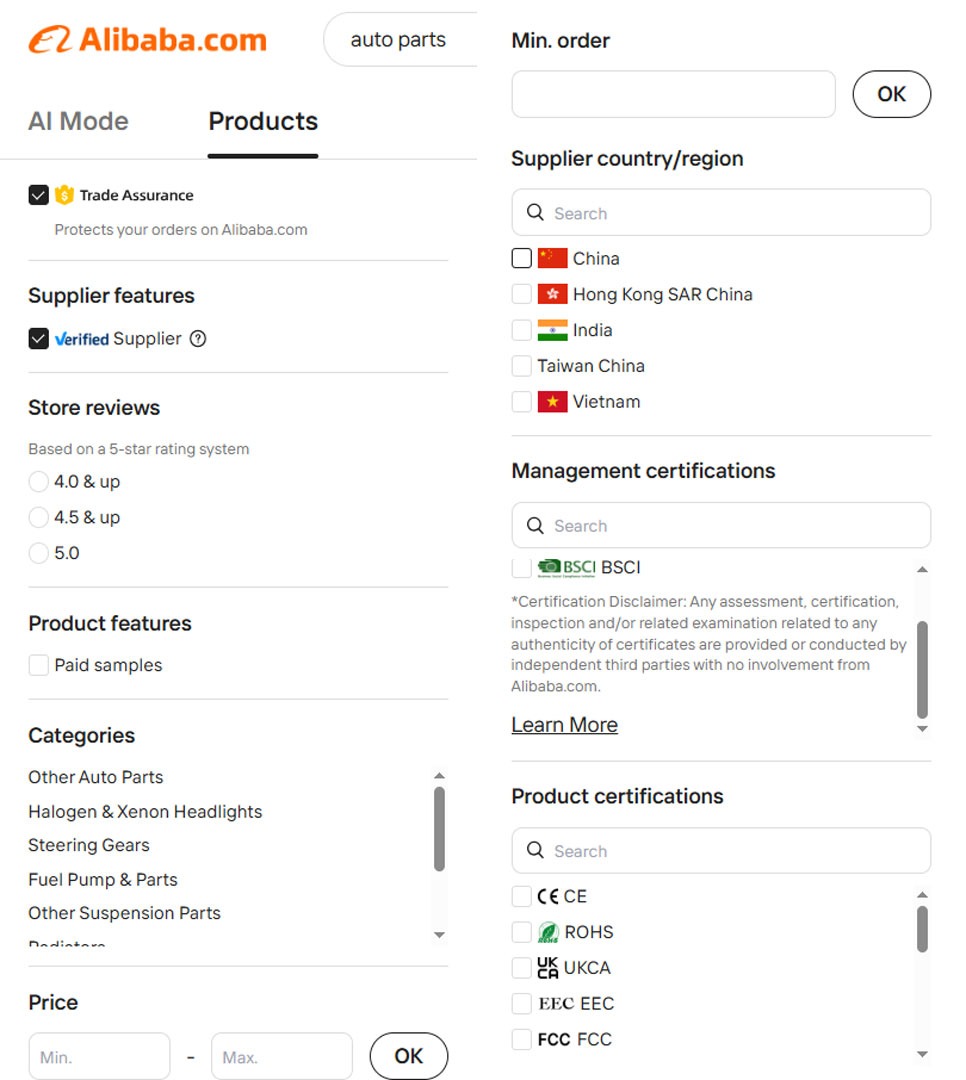Check the Taiwan China checkbox
Screen dimensions: 966x1080
[522, 366]
